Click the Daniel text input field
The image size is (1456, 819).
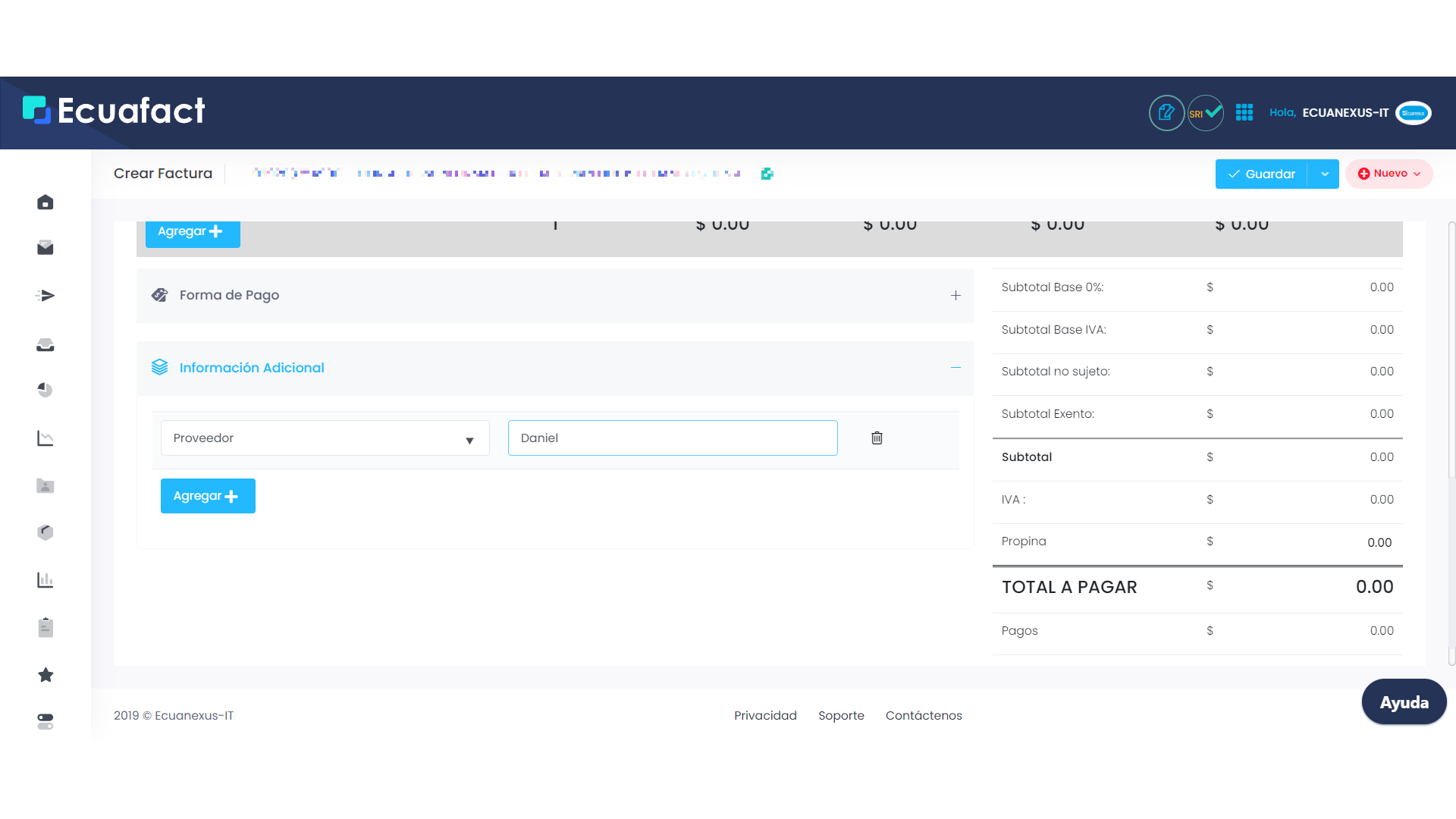(x=672, y=438)
